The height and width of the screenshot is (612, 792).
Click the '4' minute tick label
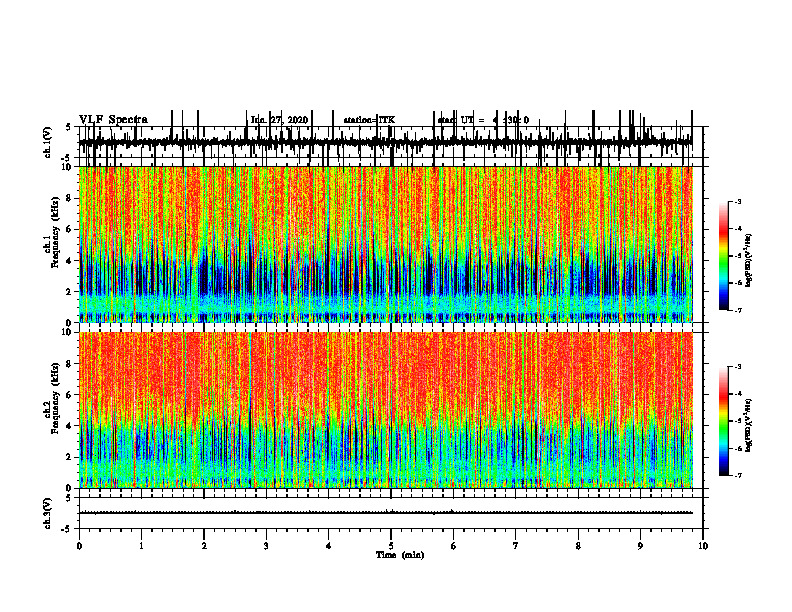point(328,546)
